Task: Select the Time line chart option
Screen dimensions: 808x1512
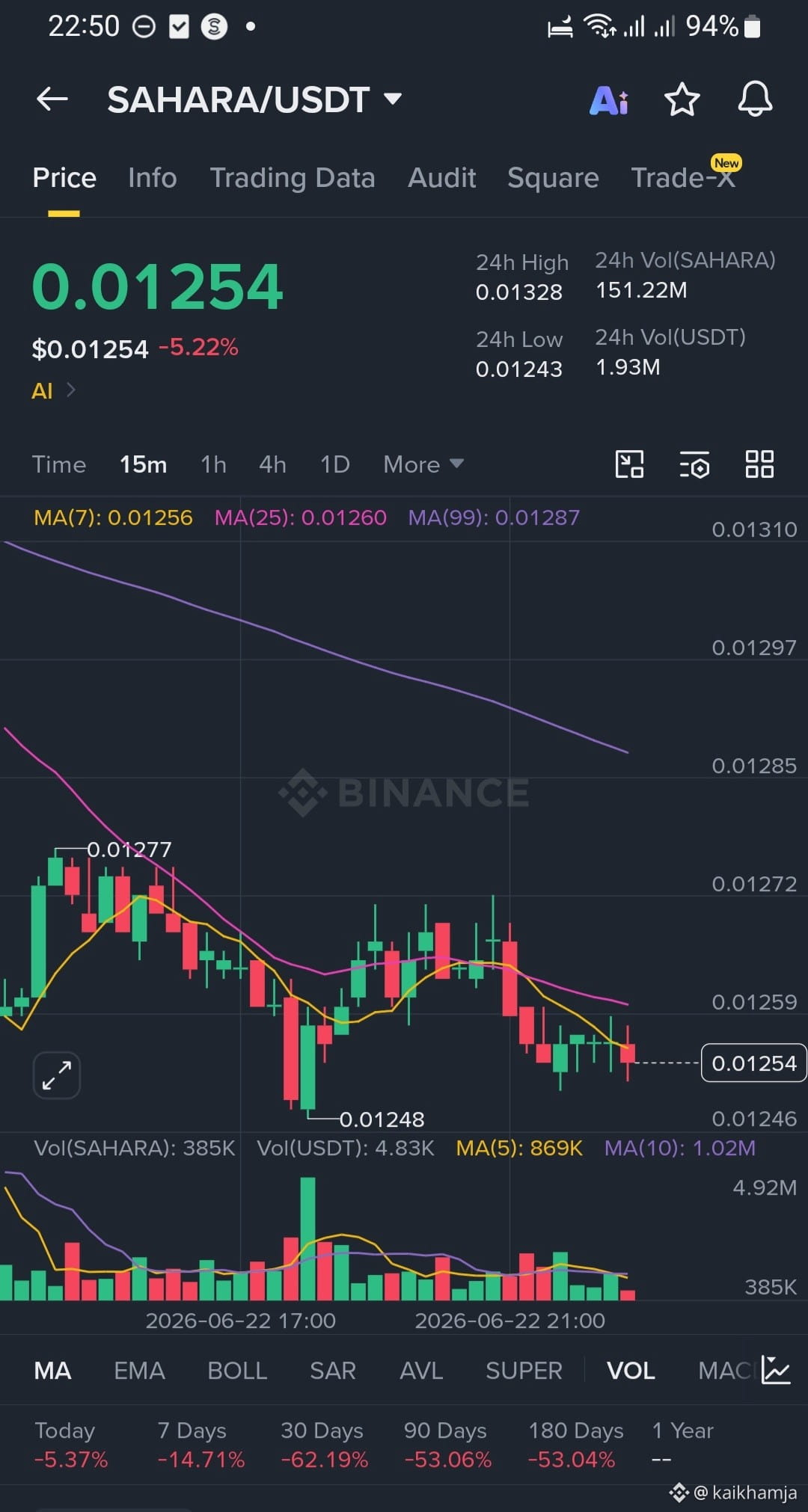Action: coord(59,464)
